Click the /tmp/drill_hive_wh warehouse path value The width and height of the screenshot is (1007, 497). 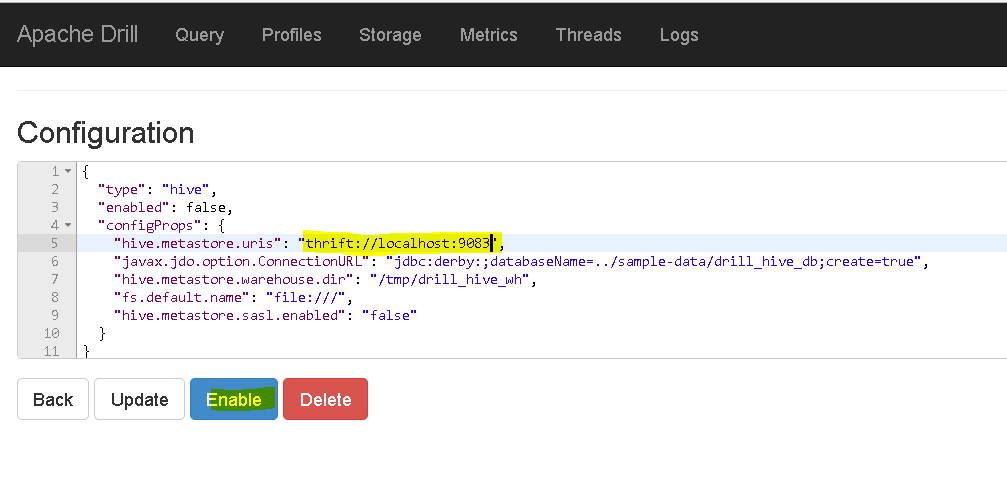point(450,279)
